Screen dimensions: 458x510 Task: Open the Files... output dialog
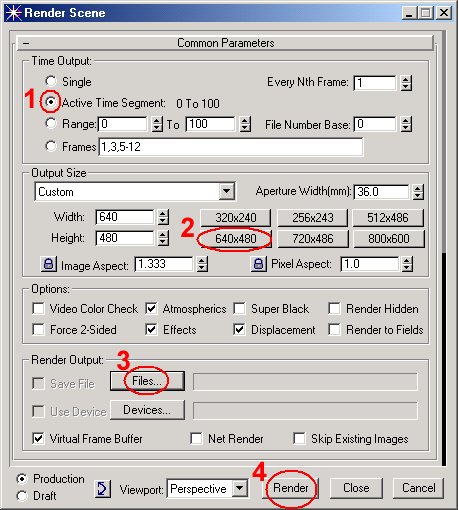[x=147, y=381]
